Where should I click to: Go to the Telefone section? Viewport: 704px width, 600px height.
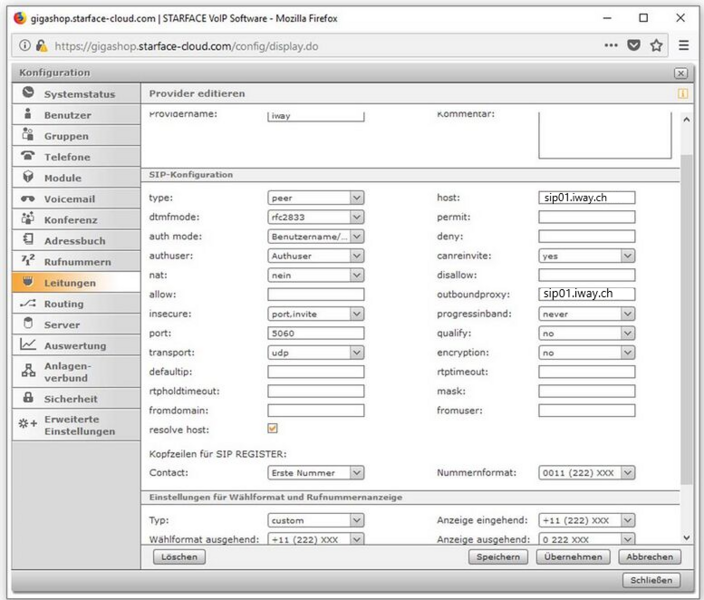(76, 156)
